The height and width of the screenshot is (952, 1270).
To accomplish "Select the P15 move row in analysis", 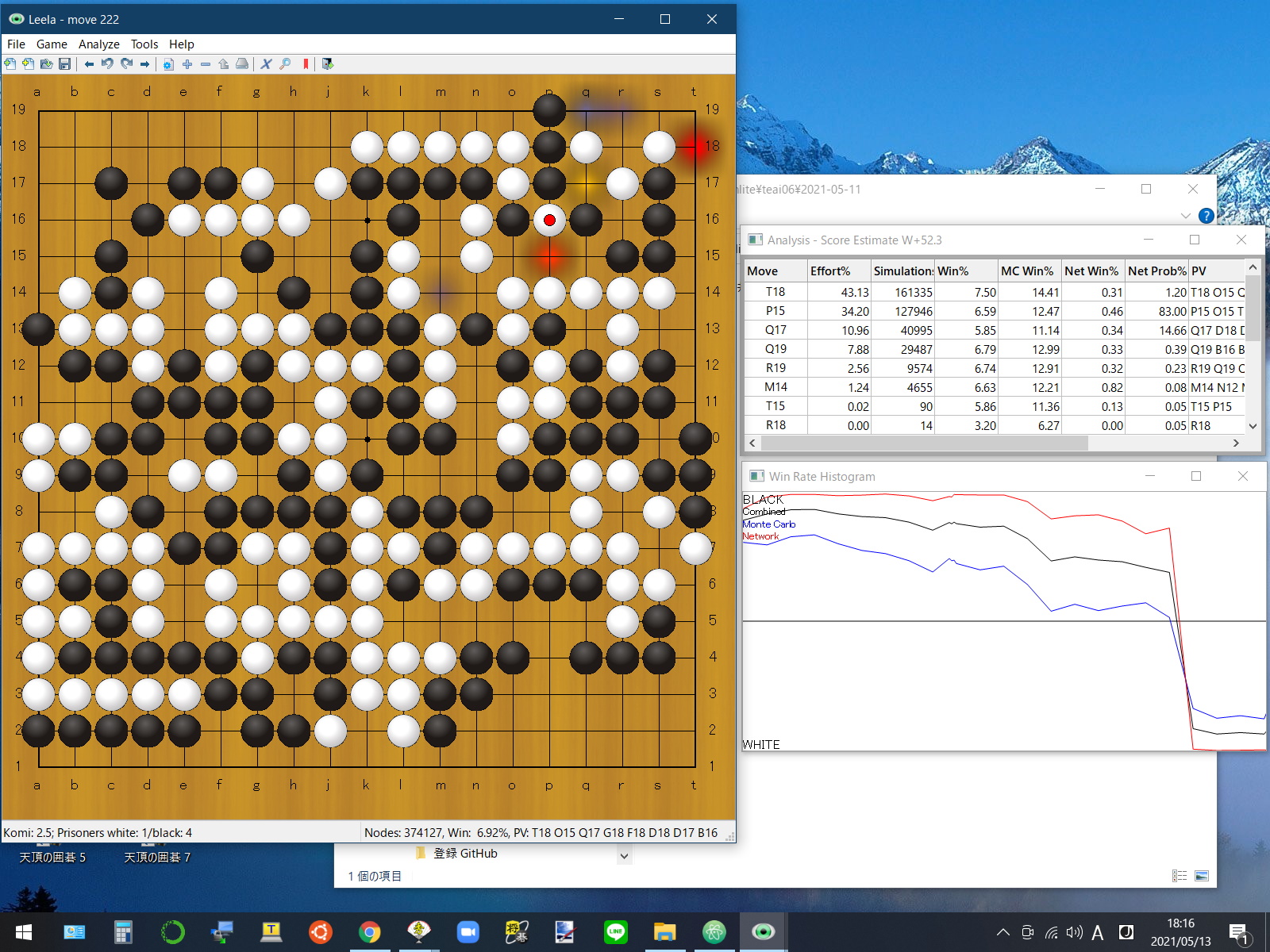I will point(775,311).
